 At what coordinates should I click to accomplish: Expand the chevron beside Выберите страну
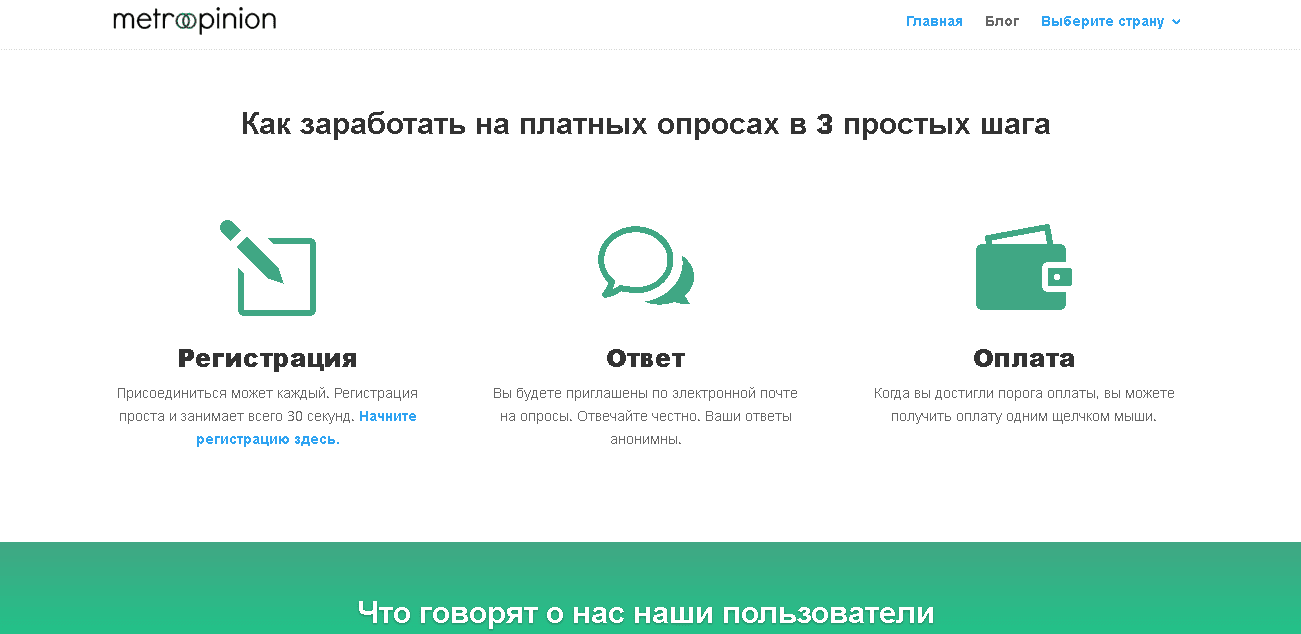(1176, 22)
